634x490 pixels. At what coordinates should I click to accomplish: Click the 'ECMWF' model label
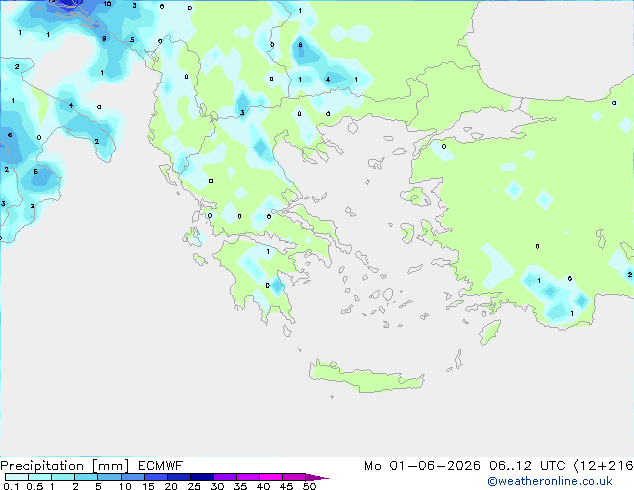161,466
